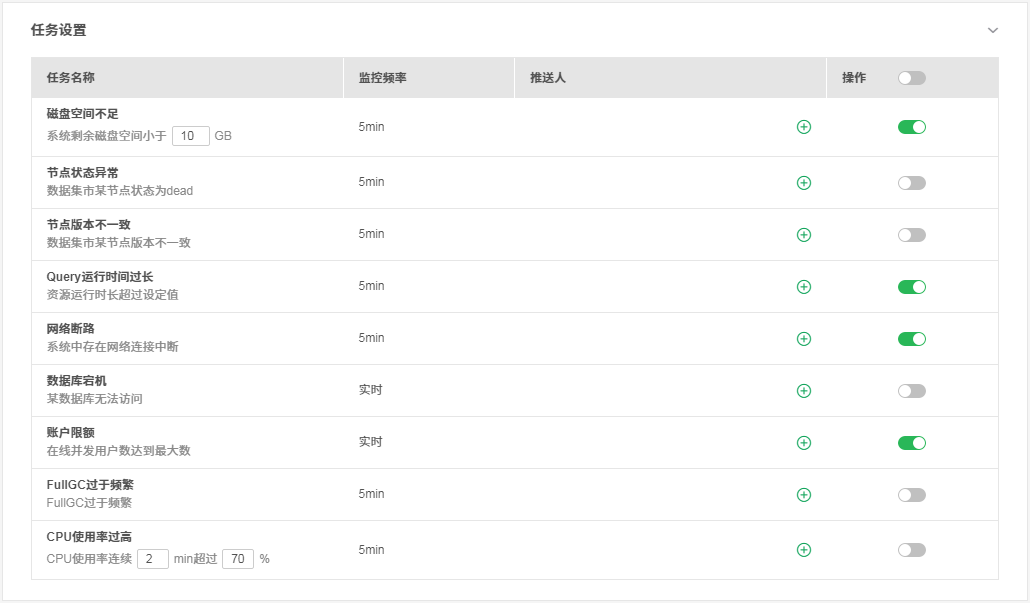The height and width of the screenshot is (603, 1030).
Task: Add recipient for 数据库宕机 task
Action: (x=803, y=391)
